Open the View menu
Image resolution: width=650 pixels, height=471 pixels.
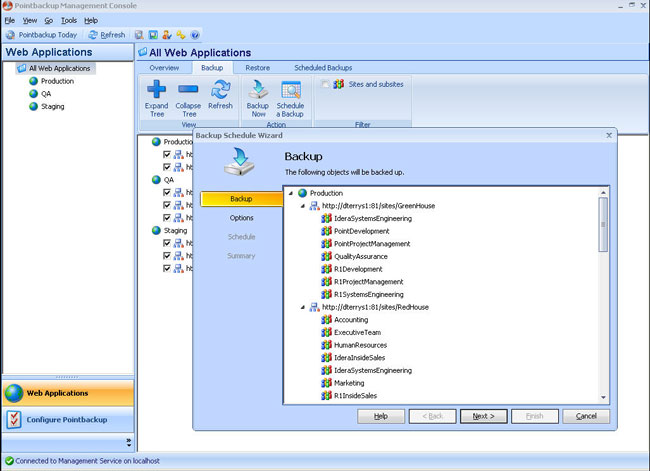pos(30,20)
